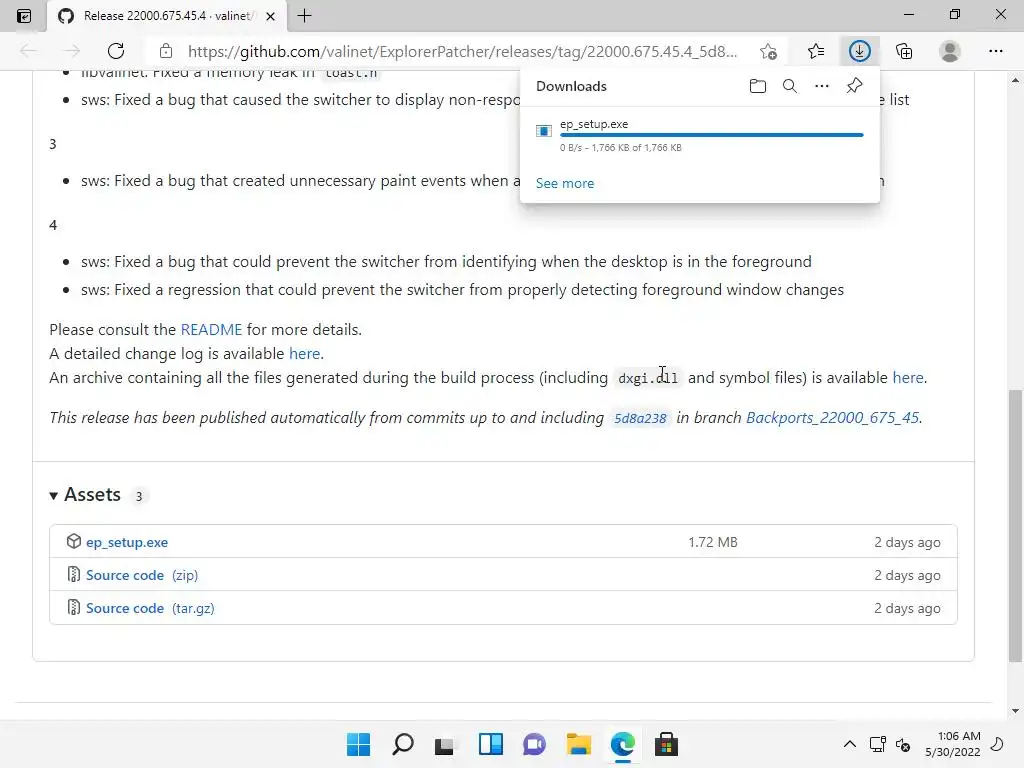Open the README link

tap(211, 330)
